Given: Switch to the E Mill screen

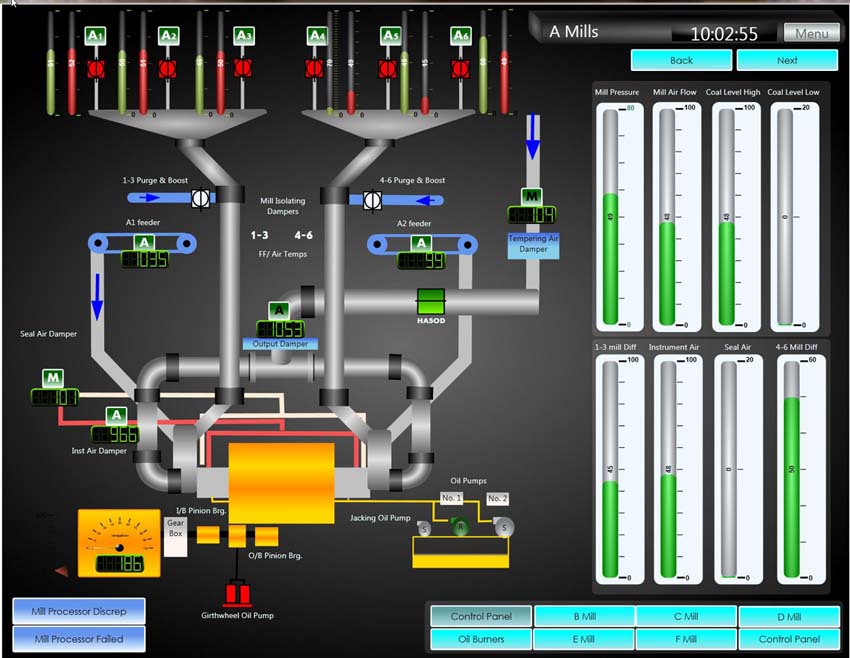Looking at the screenshot, I should (x=584, y=639).
